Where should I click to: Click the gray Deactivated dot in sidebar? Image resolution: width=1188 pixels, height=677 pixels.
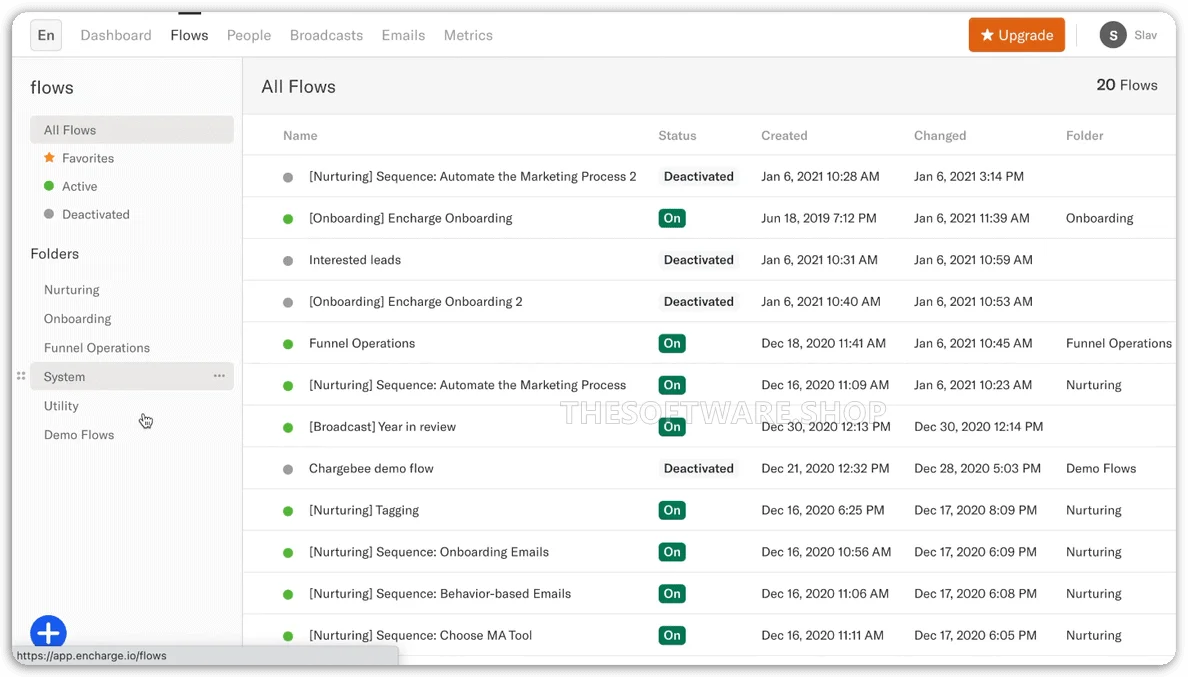coord(49,214)
